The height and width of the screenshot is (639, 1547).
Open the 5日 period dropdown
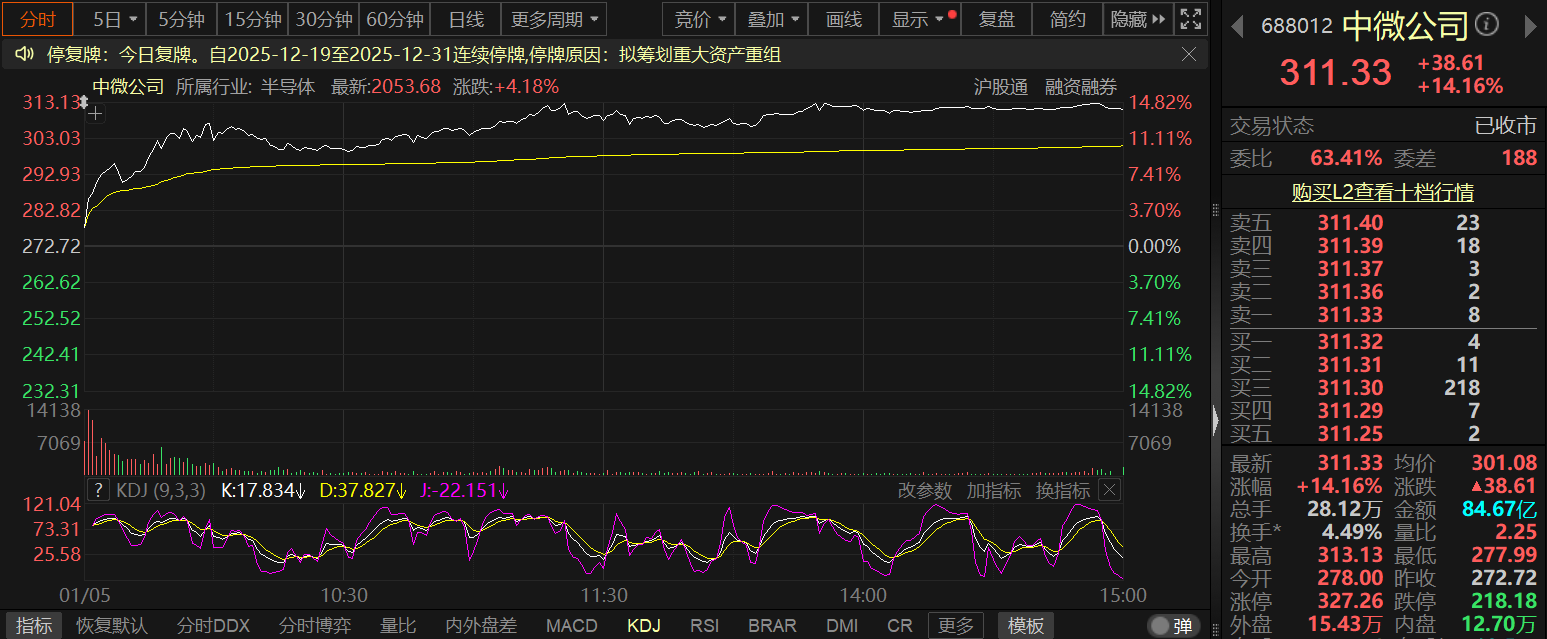coord(116,19)
